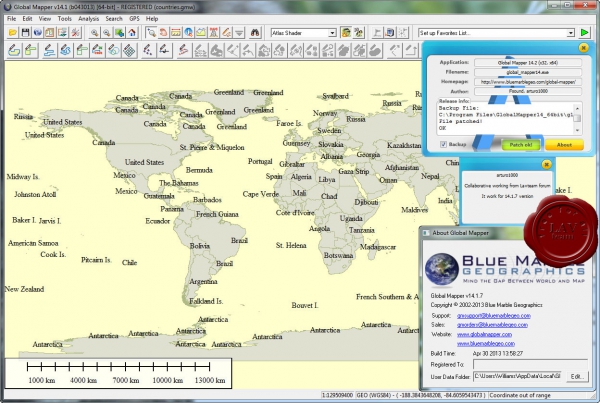
Task: Choose the create line feature digitizer icon
Action: pos(48,50)
